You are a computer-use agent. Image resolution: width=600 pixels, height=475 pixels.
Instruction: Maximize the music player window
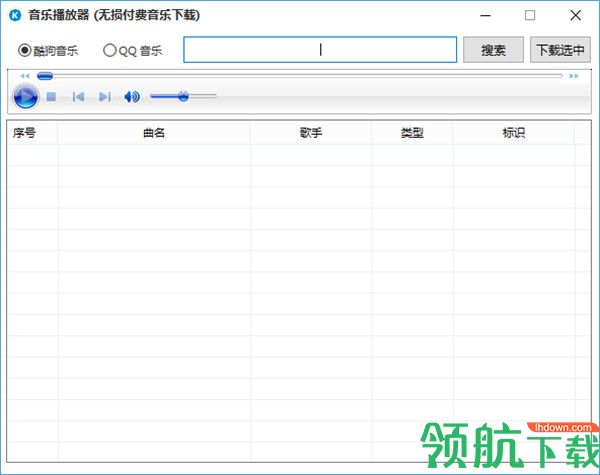point(530,15)
